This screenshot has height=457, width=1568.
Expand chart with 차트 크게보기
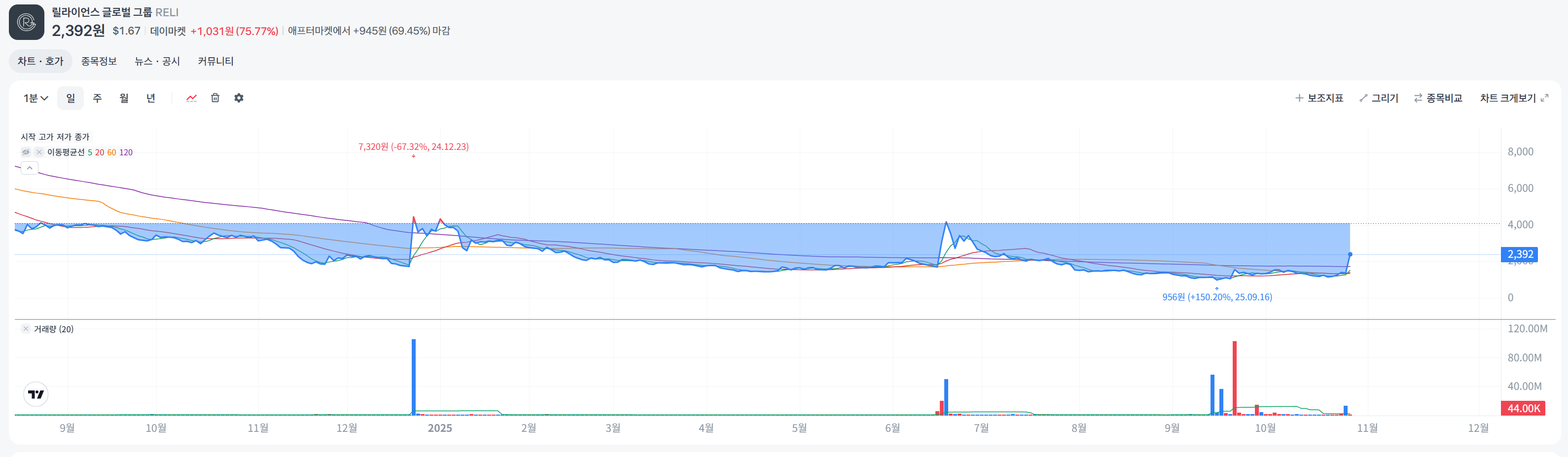click(1514, 98)
